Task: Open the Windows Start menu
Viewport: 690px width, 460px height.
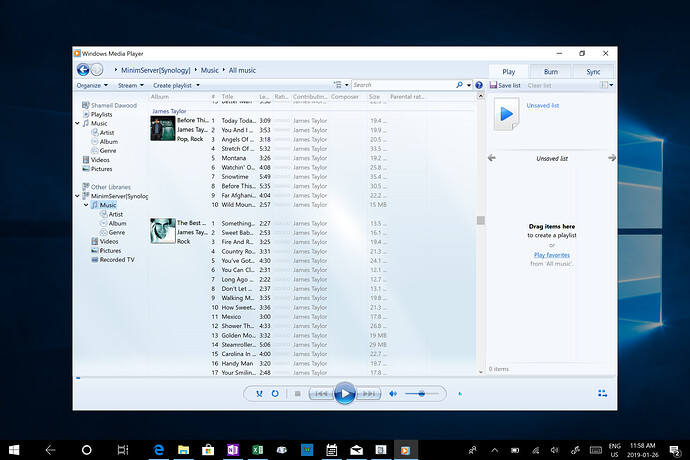Action: pyautogui.click(x=14, y=450)
